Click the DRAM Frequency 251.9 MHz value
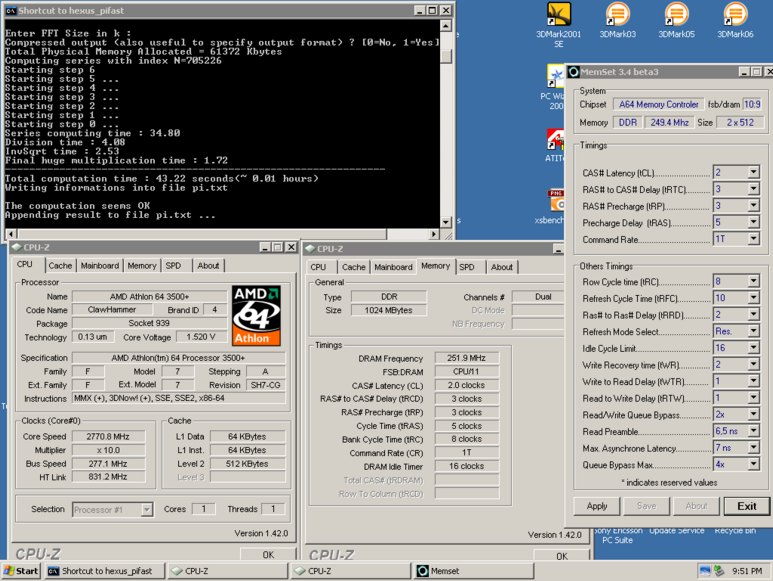Screen dimensions: 773x581 [x=467, y=358]
